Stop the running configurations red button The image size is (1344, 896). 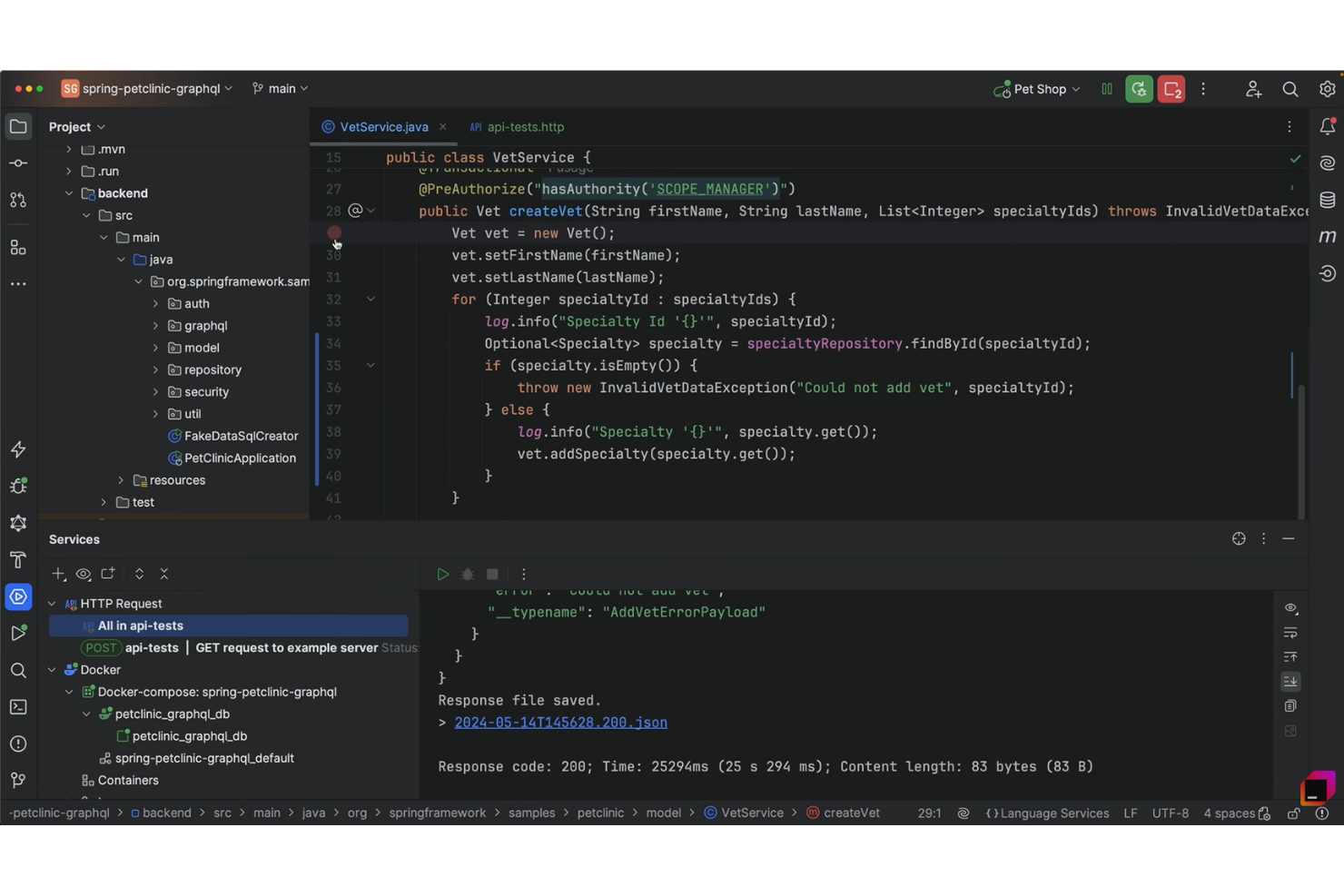[x=1171, y=89]
